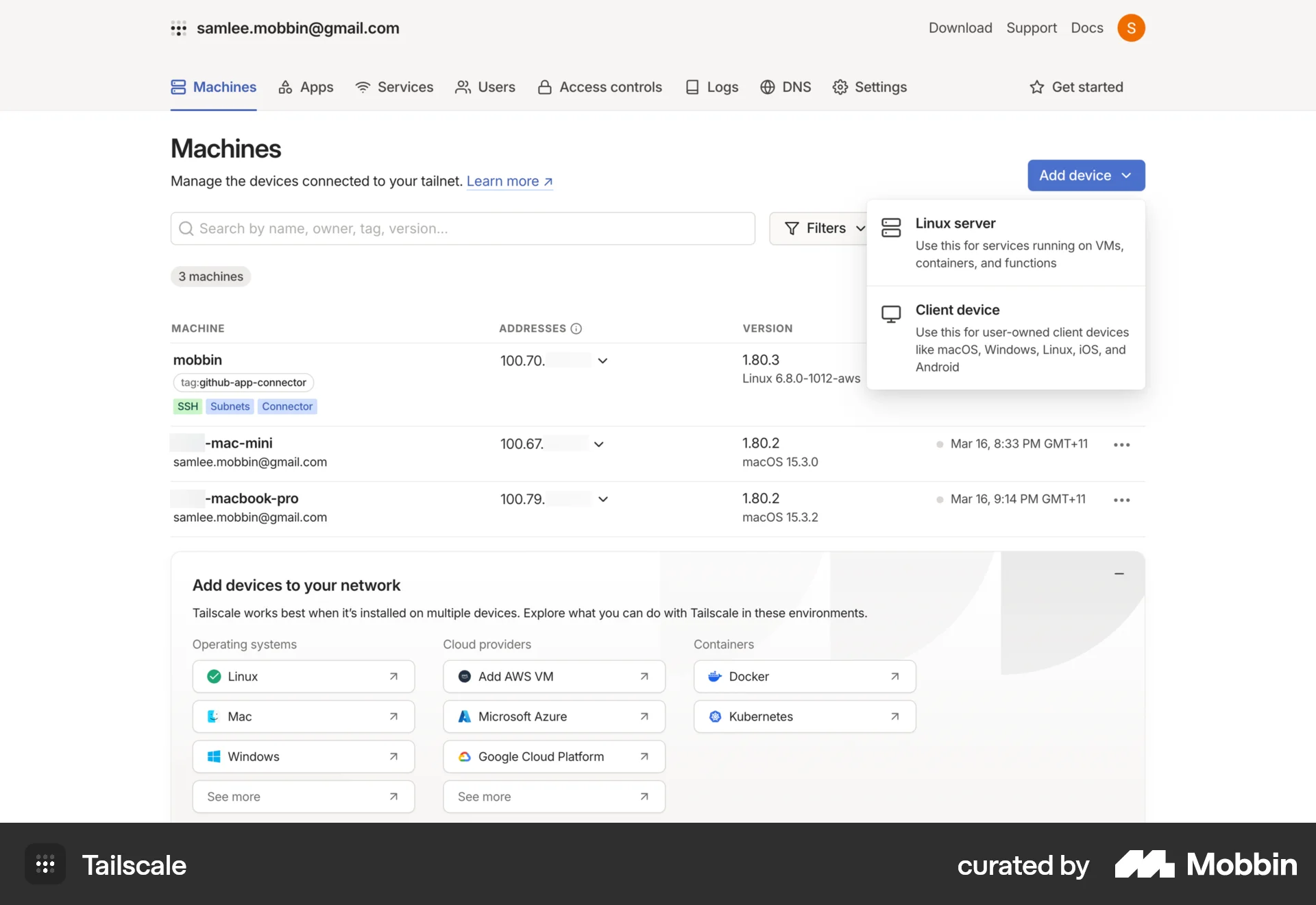Select the Services wifi icon
1316x905 pixels.
coord(362,87)
